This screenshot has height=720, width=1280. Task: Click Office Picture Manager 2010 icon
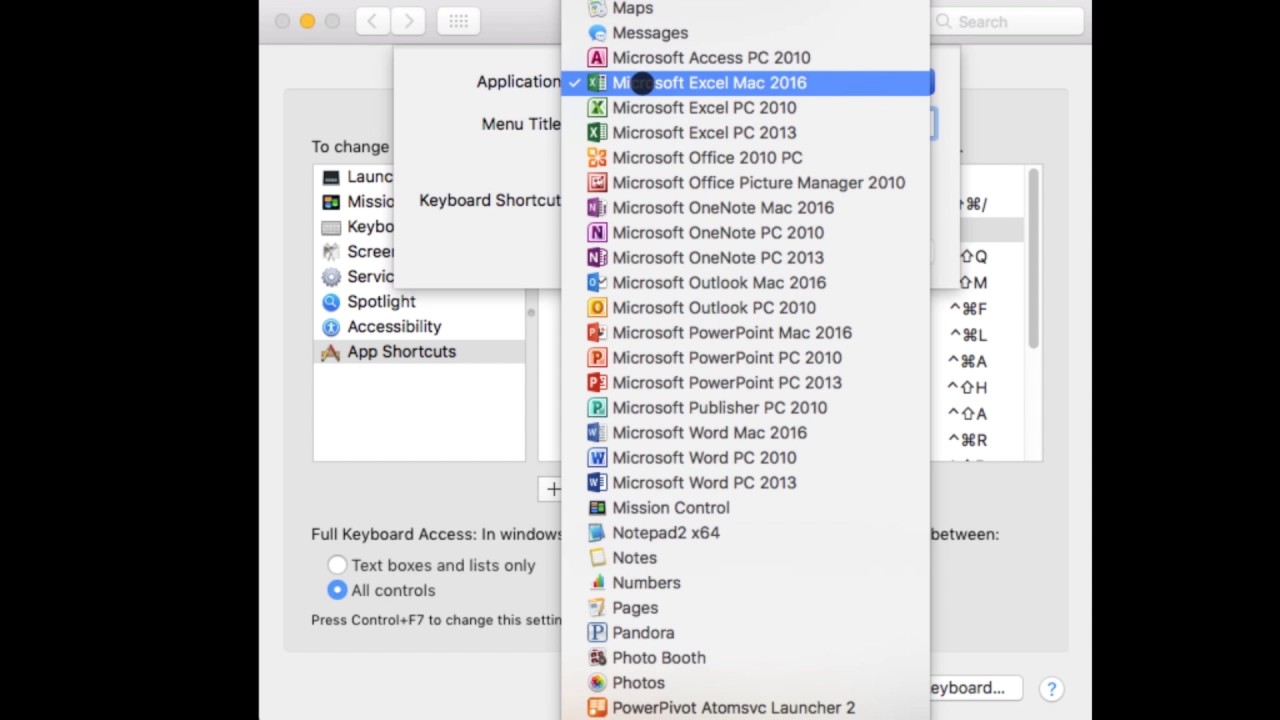(x=597, y=183)
